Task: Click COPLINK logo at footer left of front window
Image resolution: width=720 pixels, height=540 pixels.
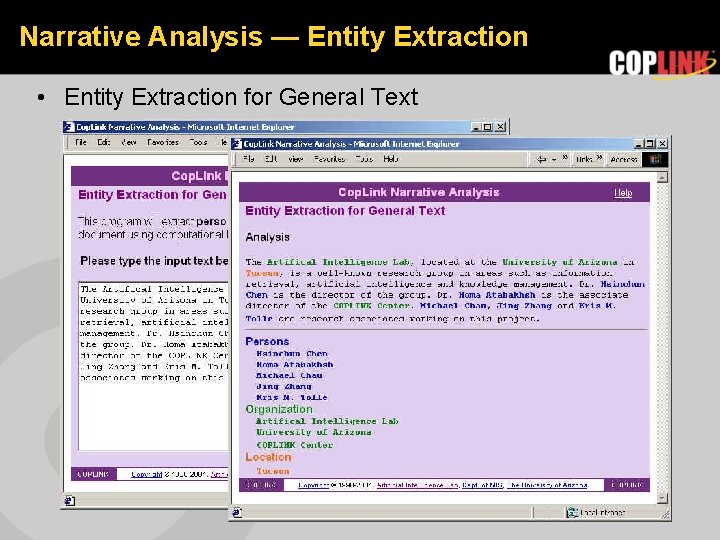Action: [261, 485]
